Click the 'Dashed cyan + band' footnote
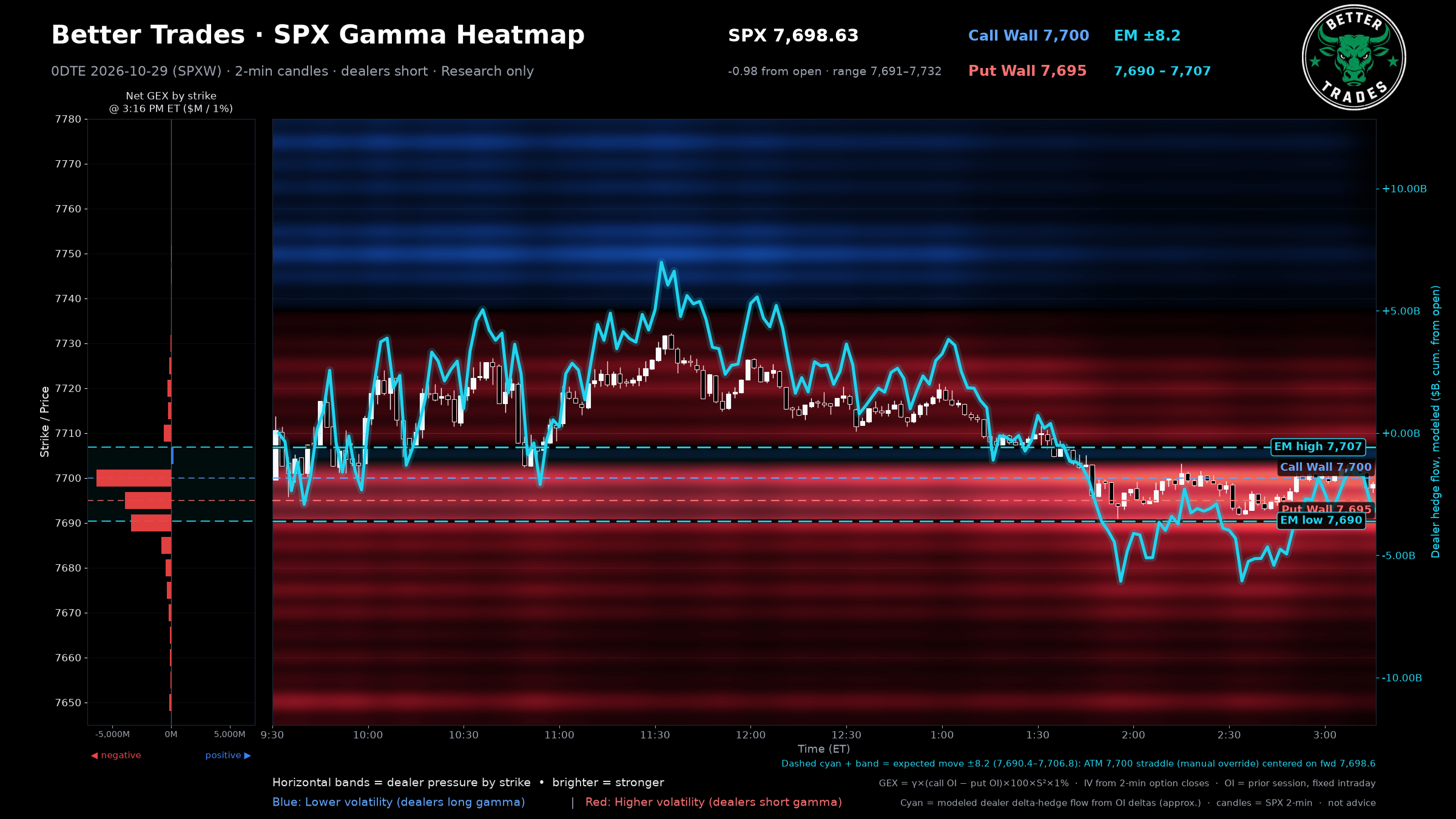The width and height of the screenshot is (1456, 819). pyautogui.click(x=1079, y=764)
